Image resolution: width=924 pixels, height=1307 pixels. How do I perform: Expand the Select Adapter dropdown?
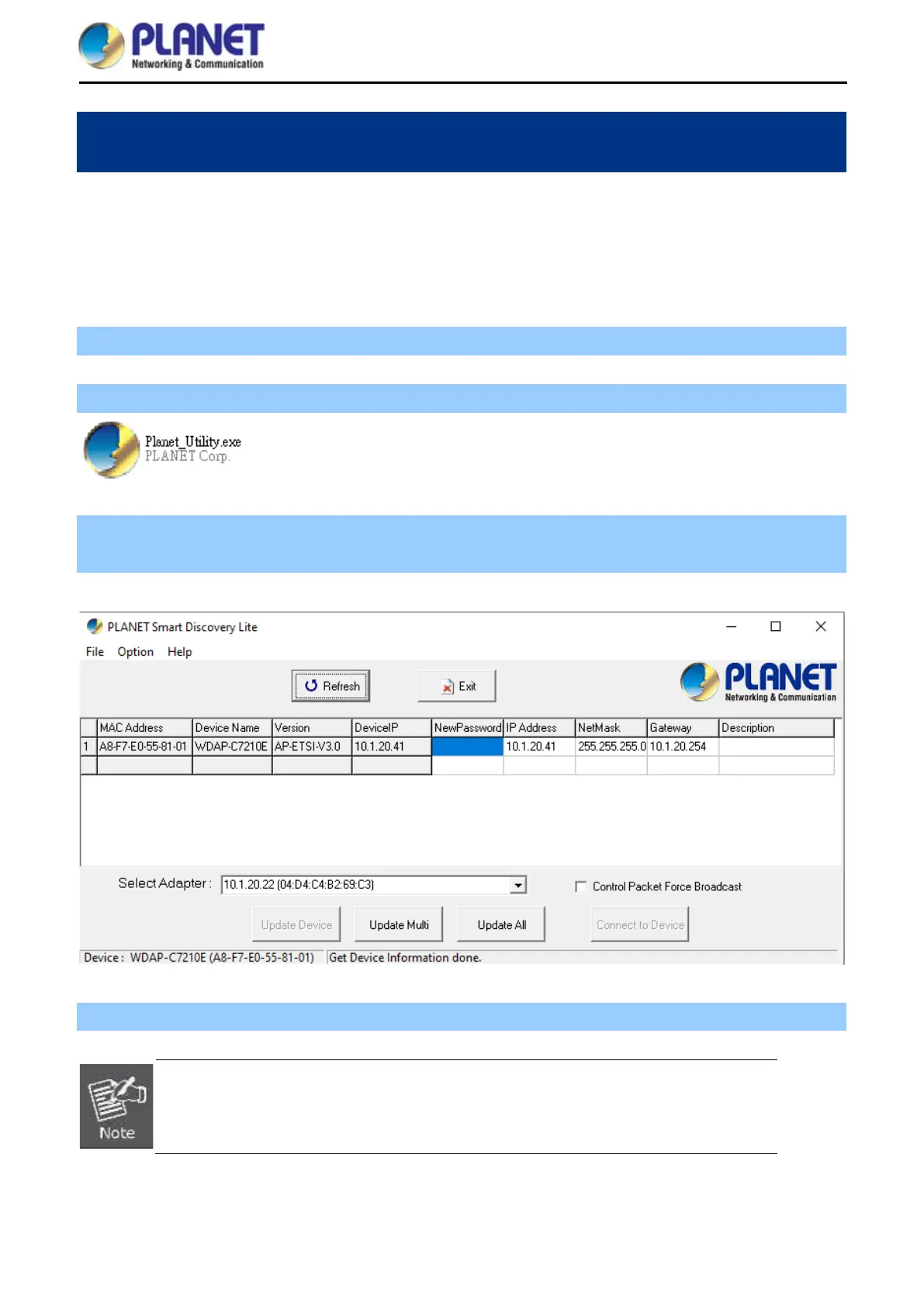518,885
